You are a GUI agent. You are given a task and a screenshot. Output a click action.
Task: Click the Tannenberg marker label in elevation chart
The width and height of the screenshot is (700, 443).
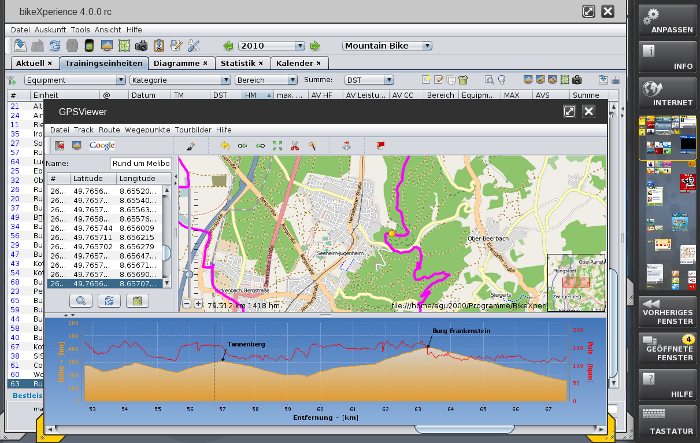tap(246, 344)
